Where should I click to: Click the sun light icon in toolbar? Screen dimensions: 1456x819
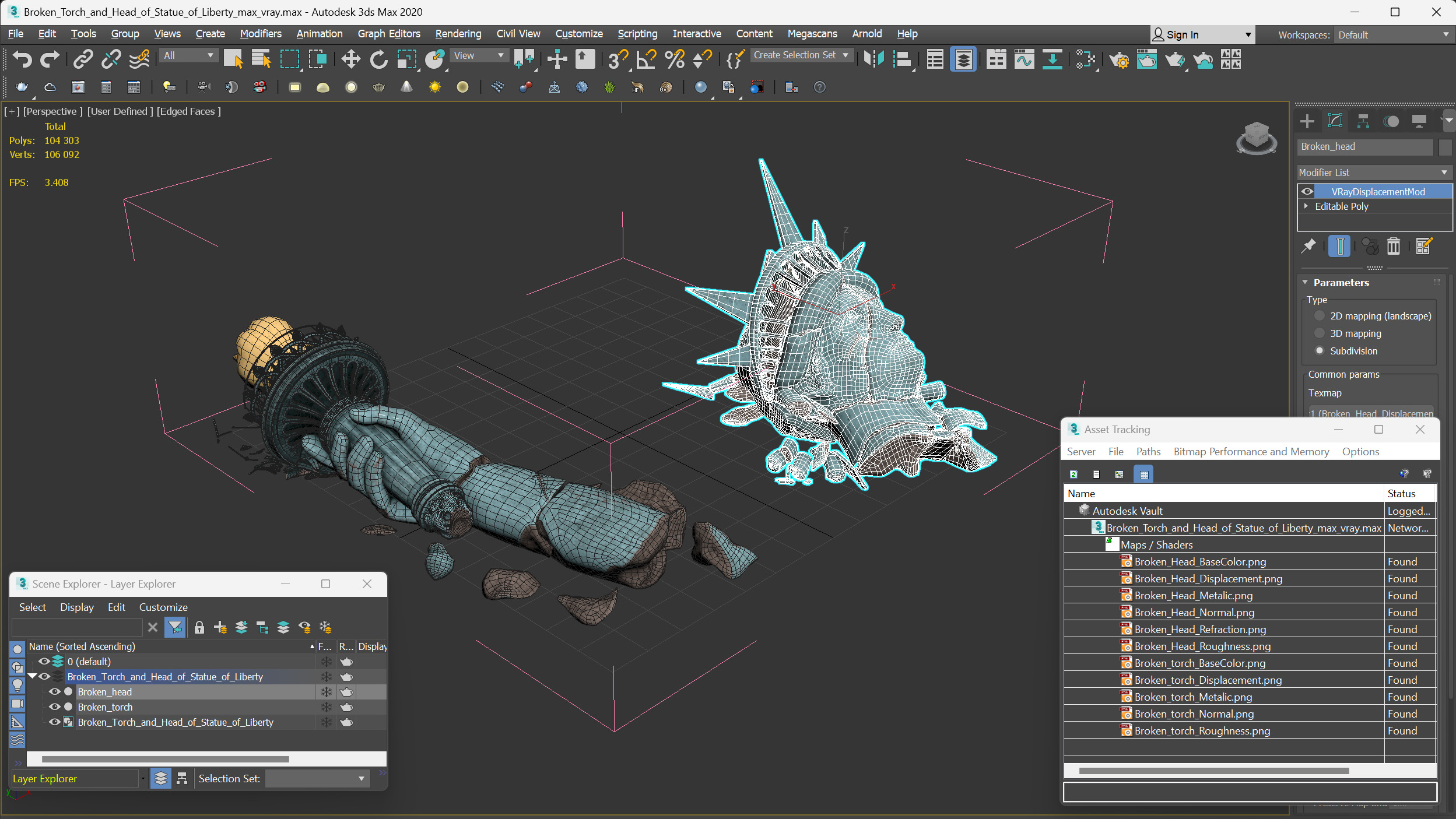click(434, 87)
